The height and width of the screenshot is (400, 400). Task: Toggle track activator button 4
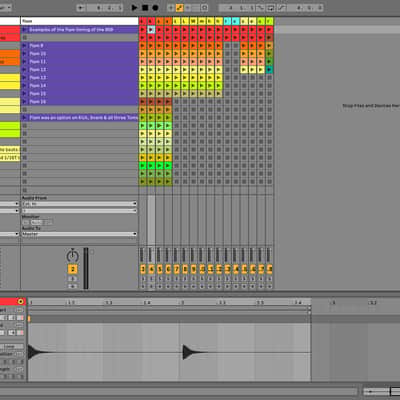151,269
